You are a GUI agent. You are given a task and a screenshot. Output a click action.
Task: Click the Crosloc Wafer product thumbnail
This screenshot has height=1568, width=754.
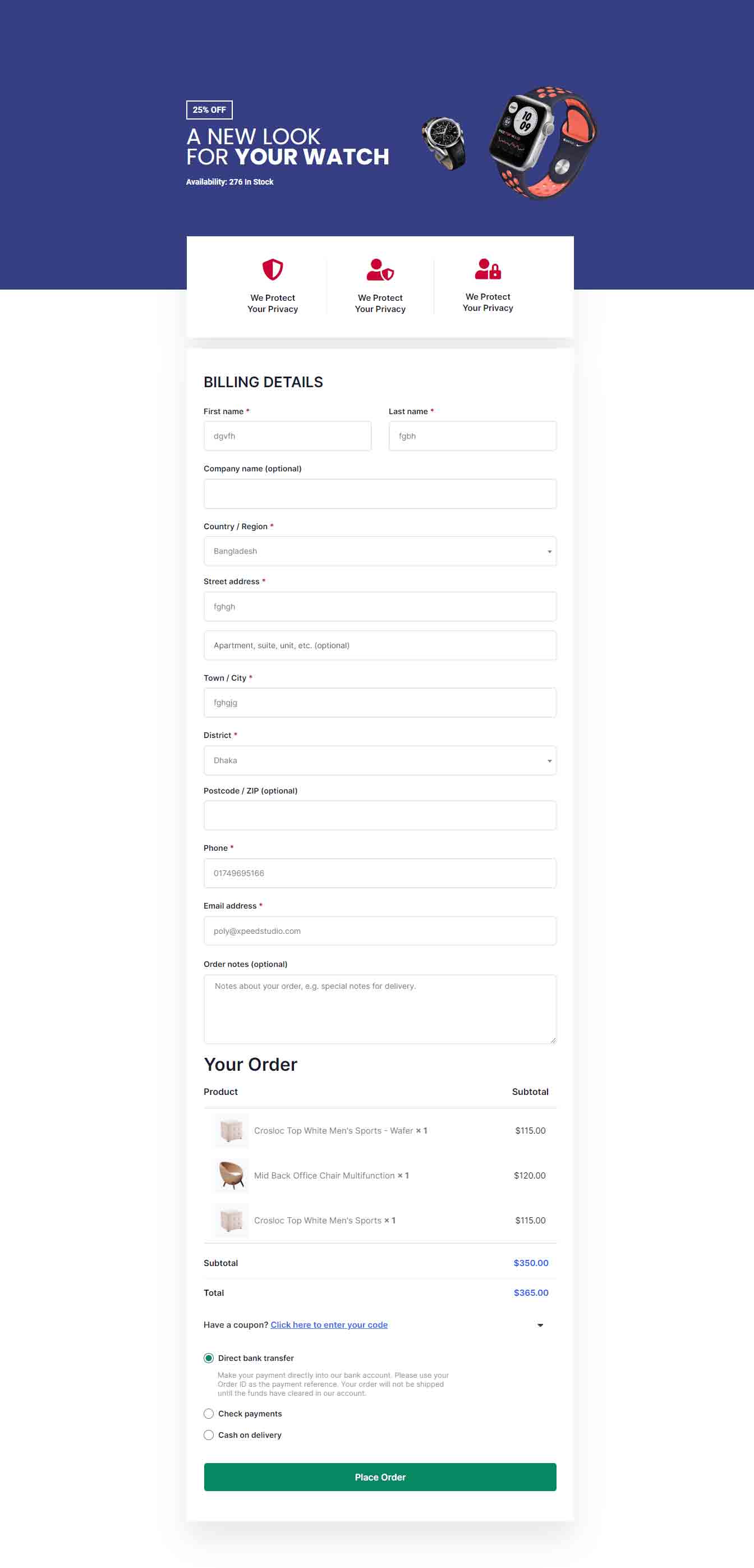pos(231,1130)
